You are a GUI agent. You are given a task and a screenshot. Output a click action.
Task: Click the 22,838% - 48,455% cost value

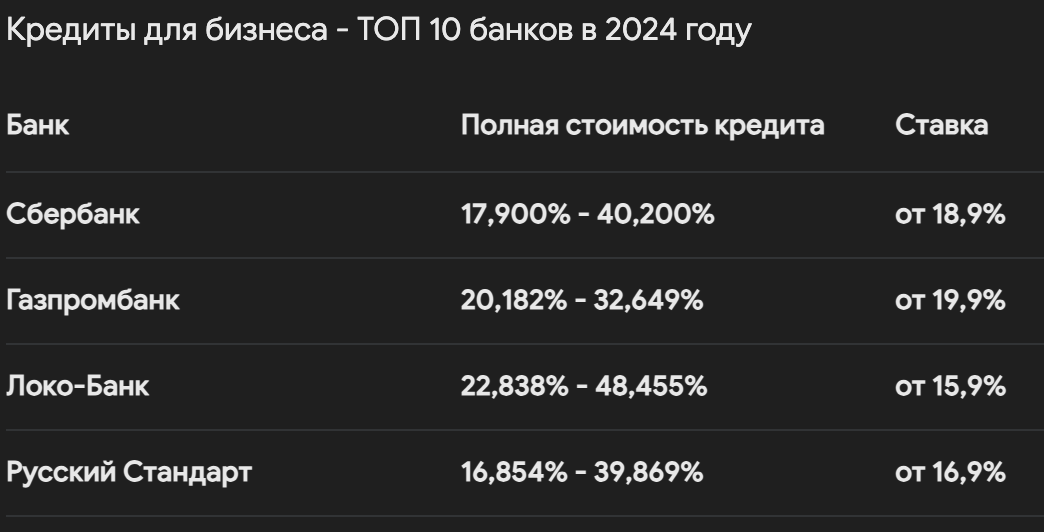click(584, 387)
